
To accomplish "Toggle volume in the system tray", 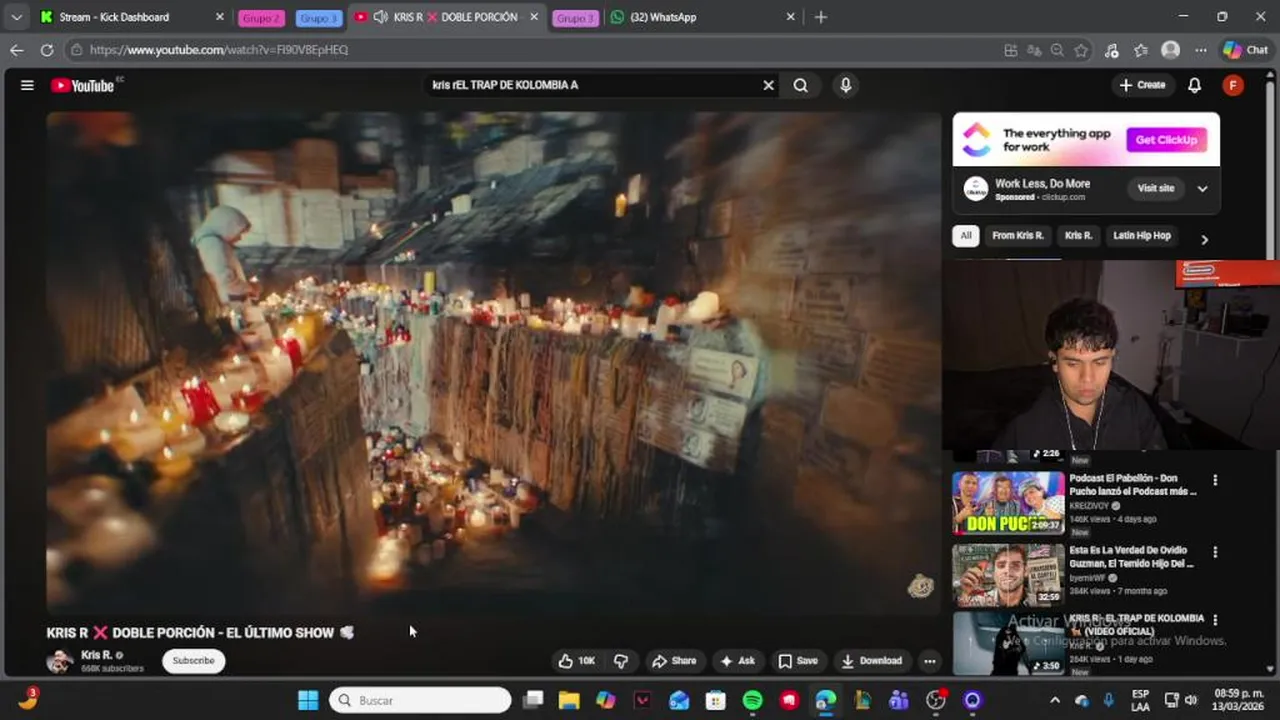I will 1190,701.
